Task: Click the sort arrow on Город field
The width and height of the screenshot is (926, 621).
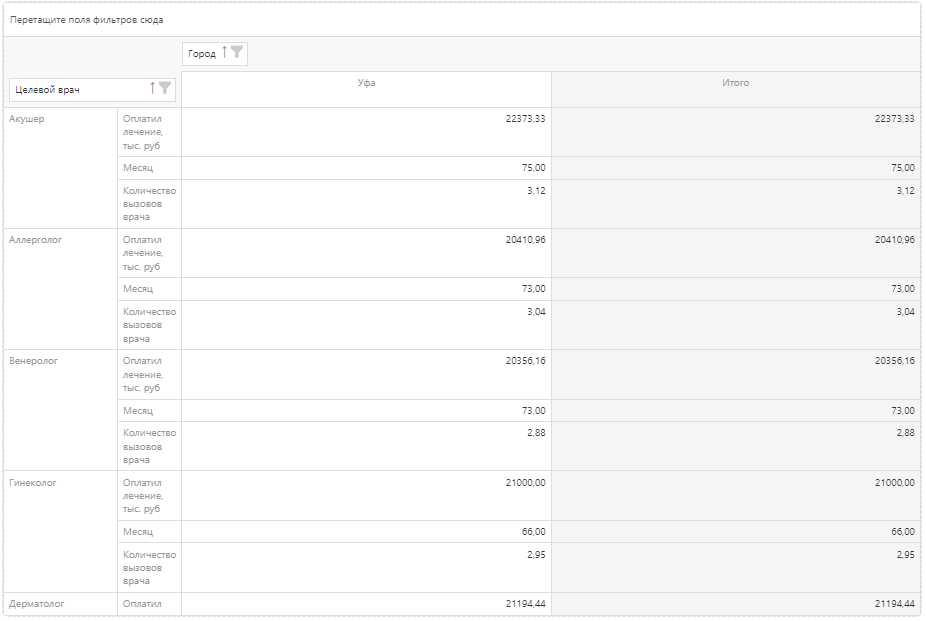Action: coord(225,53)
